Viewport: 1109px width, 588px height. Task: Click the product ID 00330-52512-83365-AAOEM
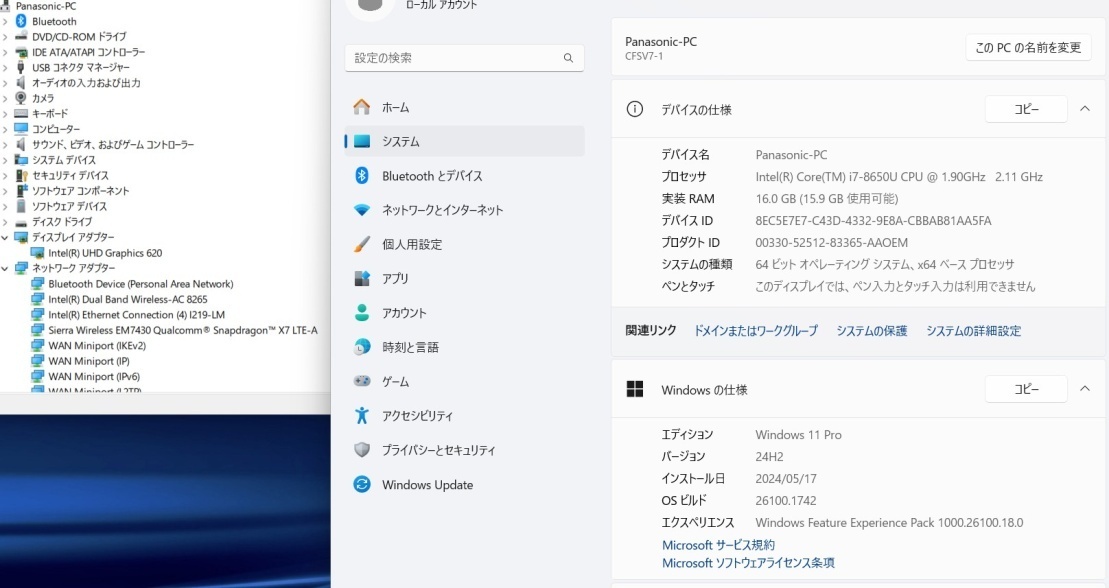point(831,243)
